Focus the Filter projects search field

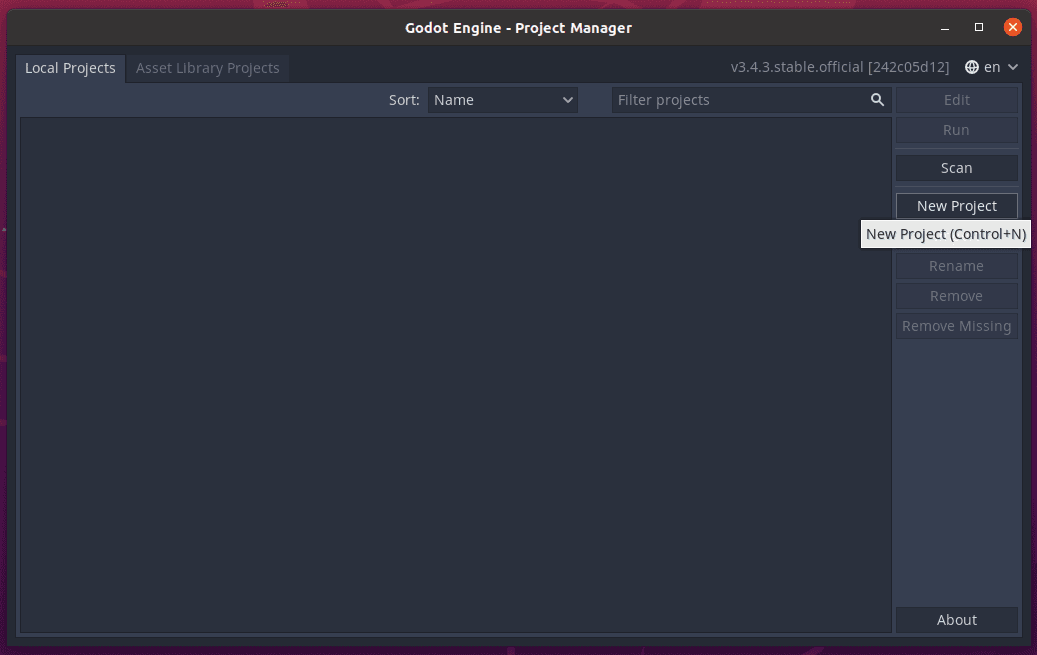pyautogui.click(x=751, y=100)
